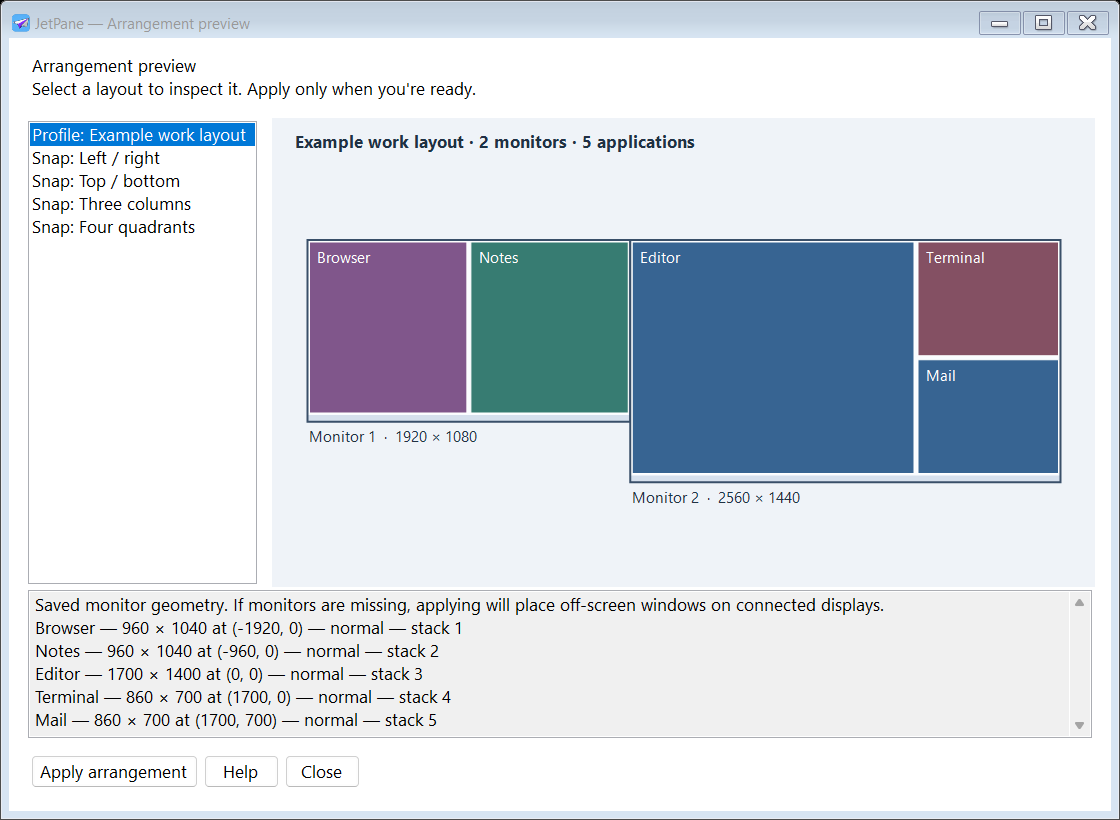1120x820 pixels.
Task: Click the Terminal geometry line in details
Action: click(243, 696)
